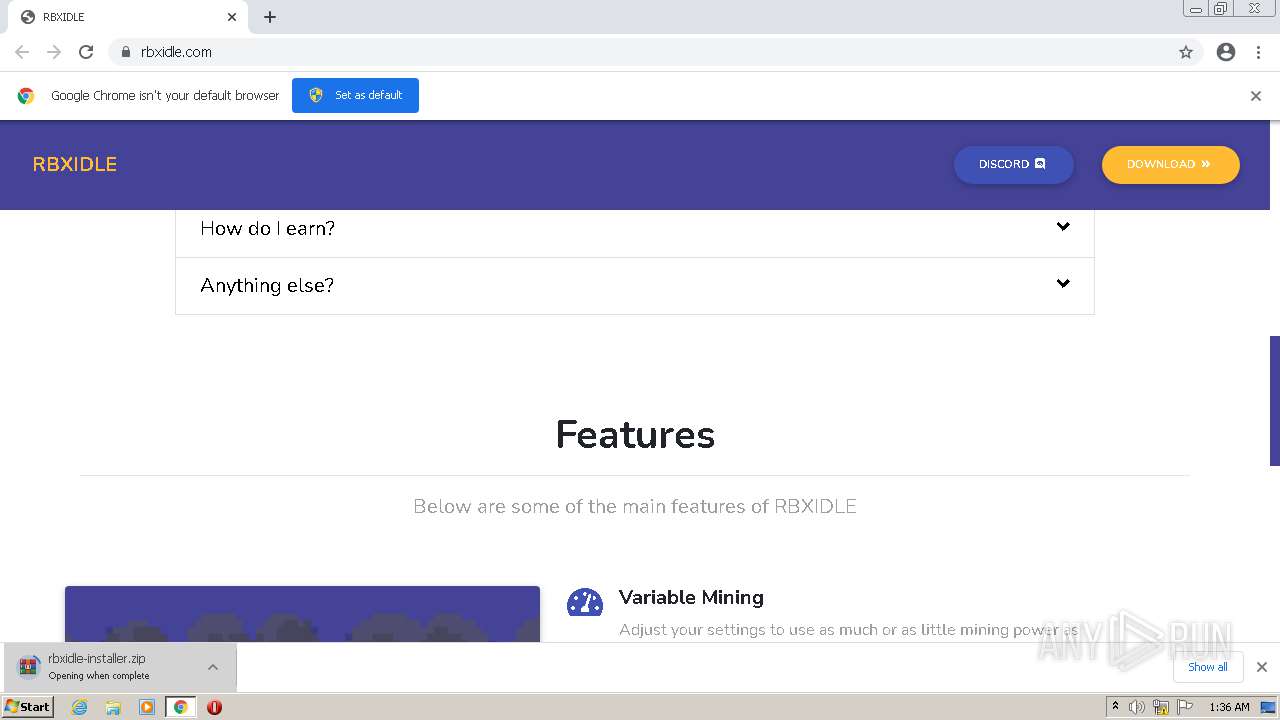Open Windows Explorer from taskbar

point(113,707)
